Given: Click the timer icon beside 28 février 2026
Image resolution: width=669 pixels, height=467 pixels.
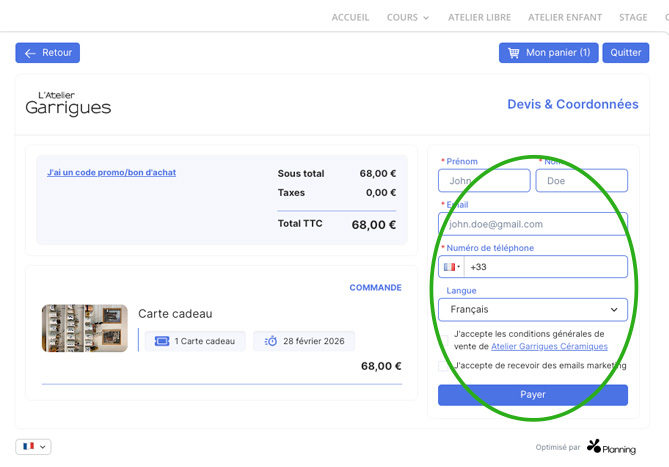Looking at the screenshot, I should tap(271, 341).
